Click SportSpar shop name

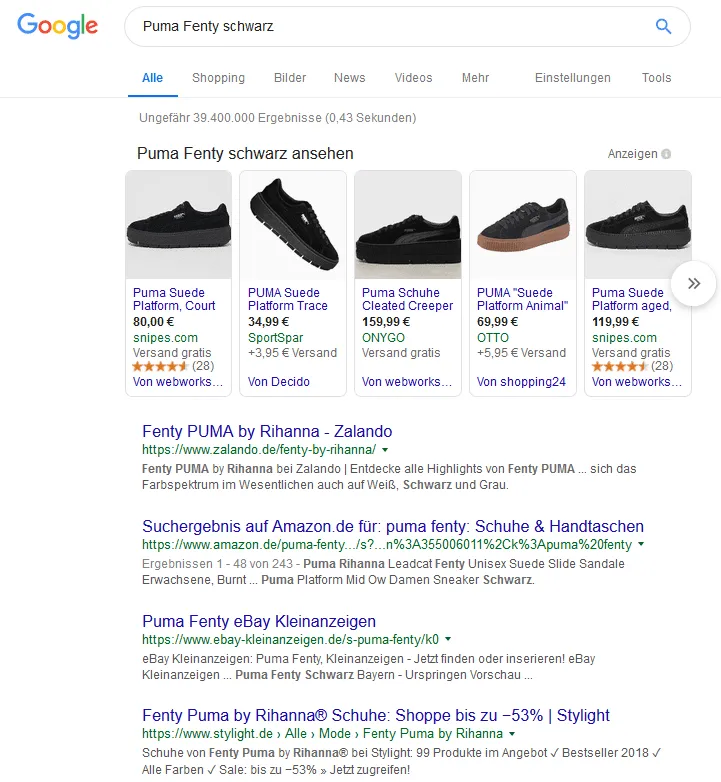(275, 338)
